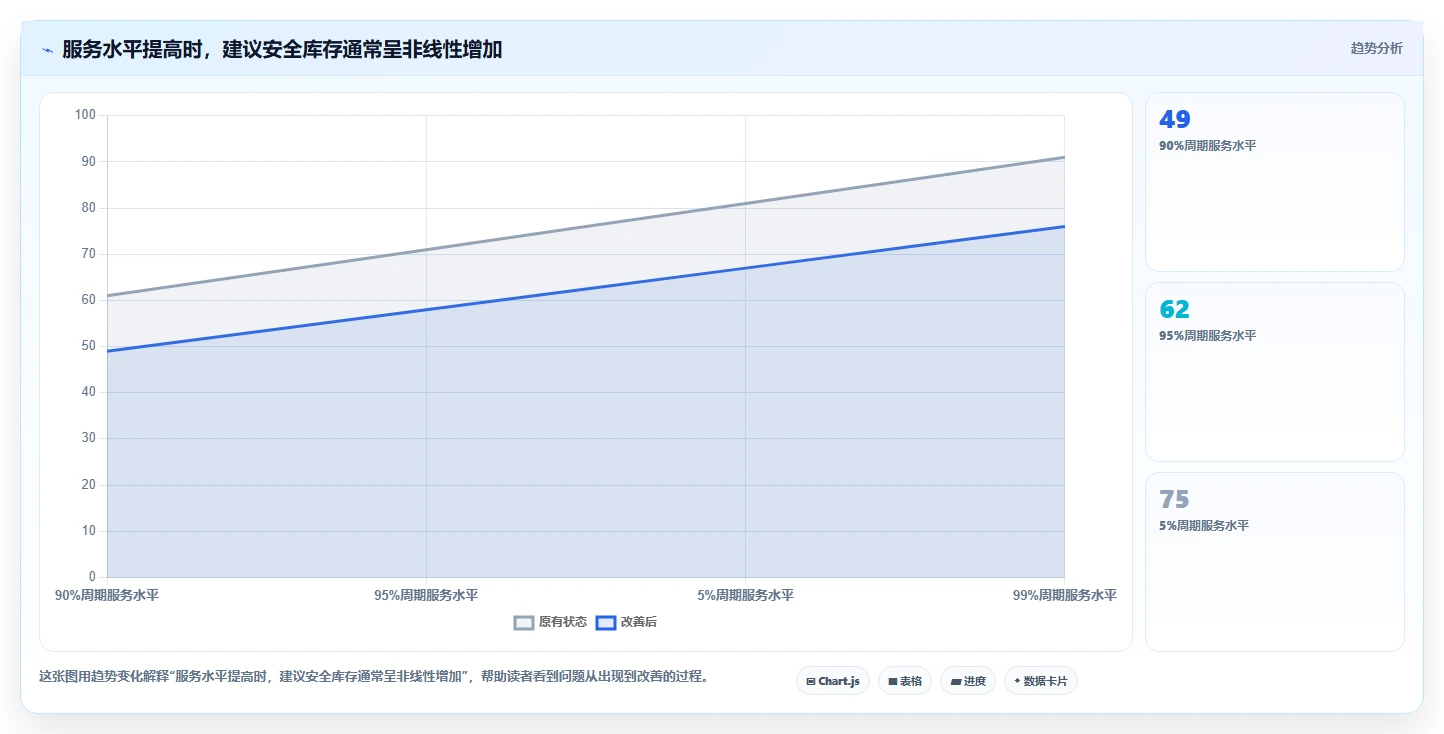Select the 表格 tag chip
The image size is (1444, 734).
point(905,681)
